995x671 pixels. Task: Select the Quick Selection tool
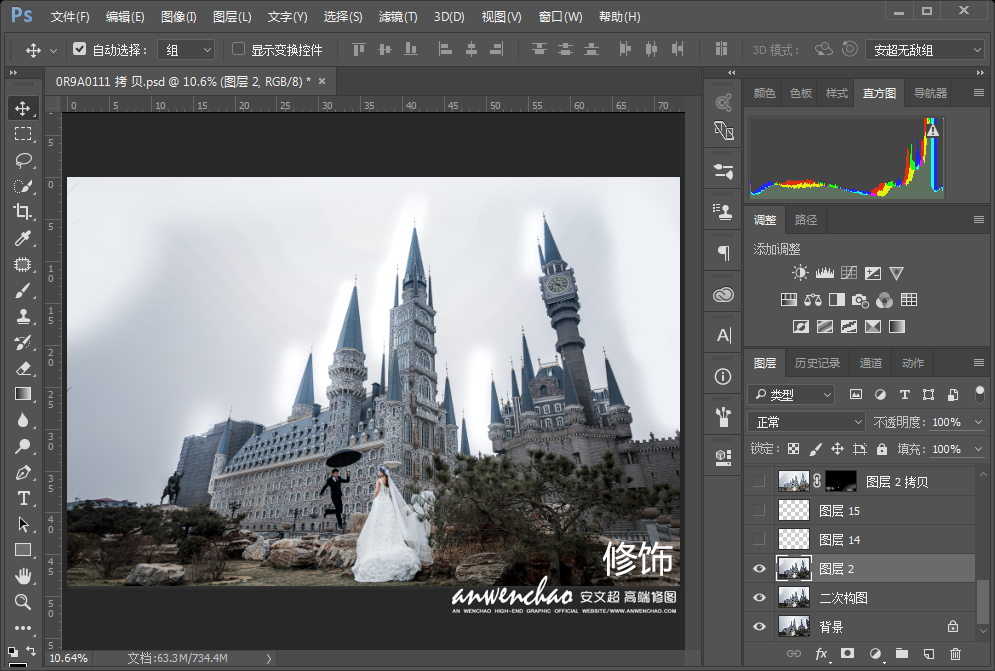pos(23,186)
